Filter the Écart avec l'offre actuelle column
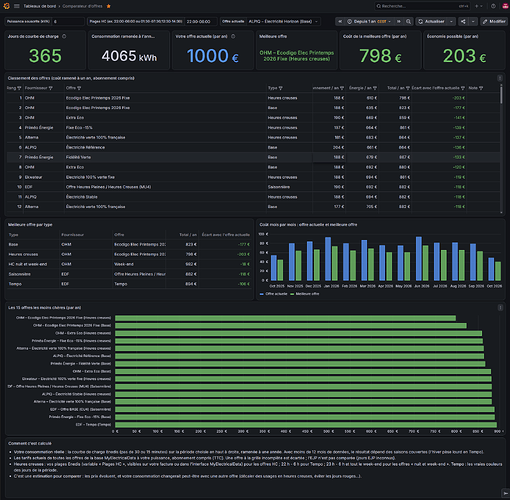The height and width of the screenshot is (500, 510). click(x=463, y=88)
